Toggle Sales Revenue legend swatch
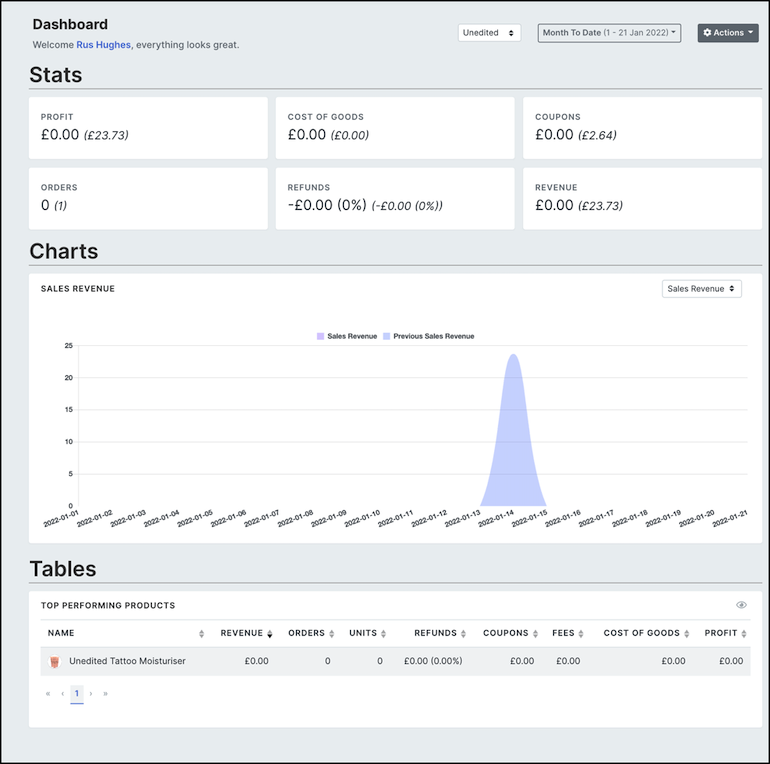The image size is (770, 764). [320, 336]
